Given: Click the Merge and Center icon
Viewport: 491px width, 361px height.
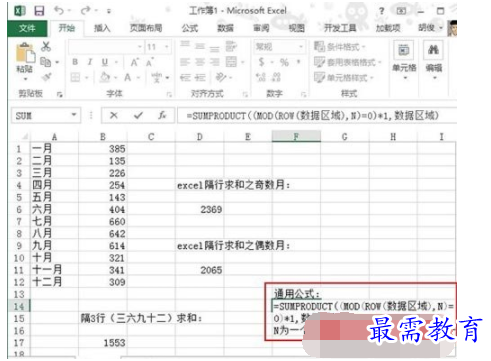Looking at the screenshot, I should (x=231, y=62).
